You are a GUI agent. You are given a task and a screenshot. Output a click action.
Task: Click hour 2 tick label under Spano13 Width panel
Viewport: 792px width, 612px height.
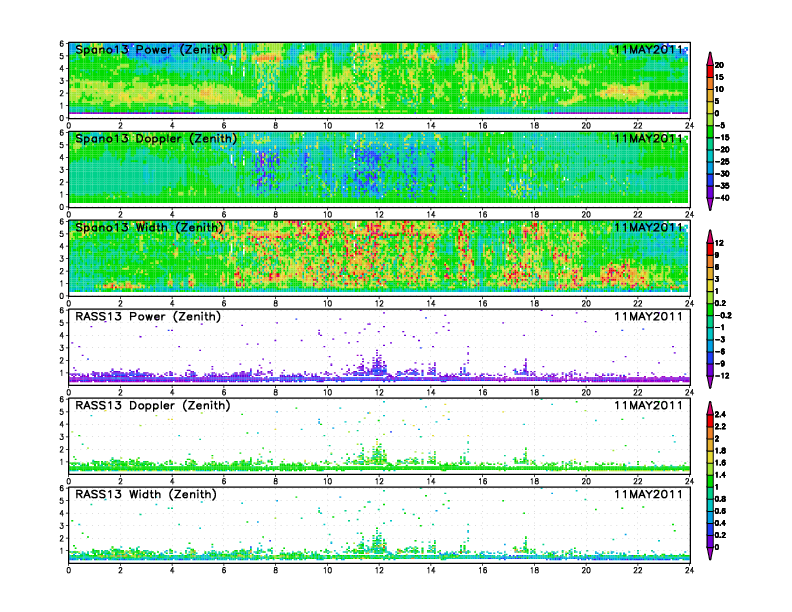(120, 303)
